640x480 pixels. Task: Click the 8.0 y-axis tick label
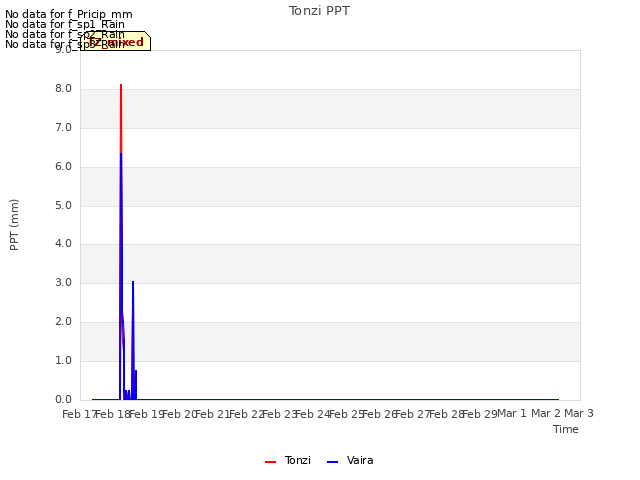tap(63, 89)
